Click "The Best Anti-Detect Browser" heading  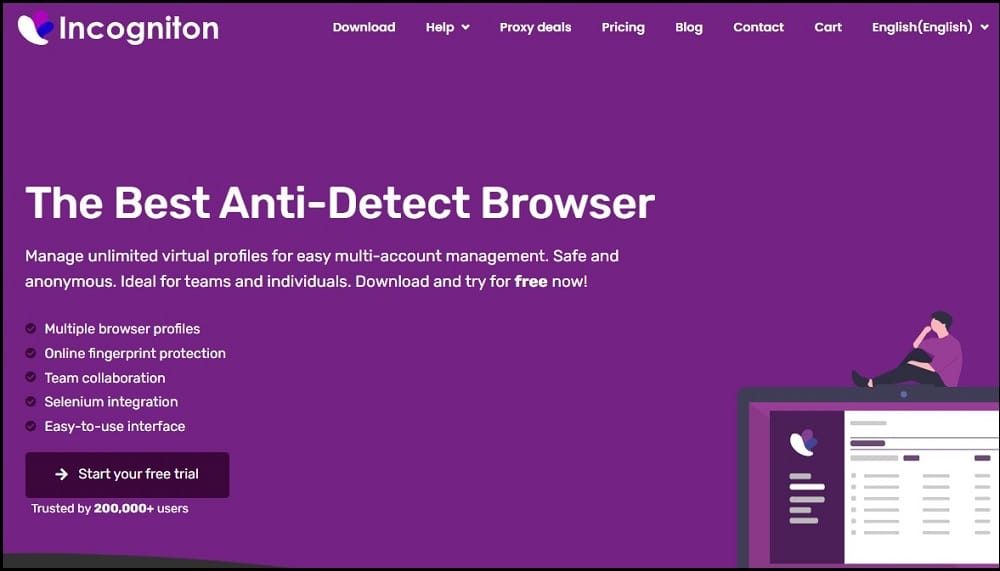point(340,203)
